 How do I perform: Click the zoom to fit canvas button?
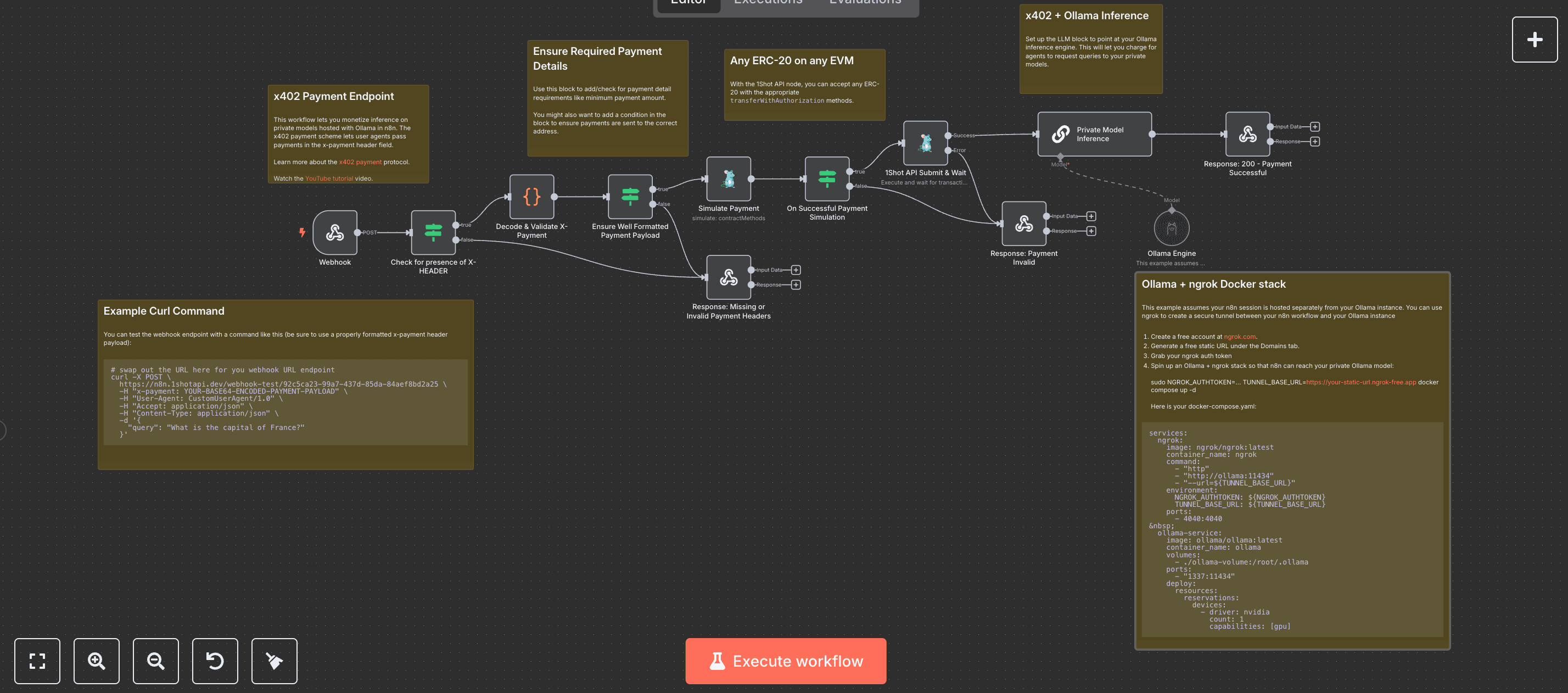coord(37,661)
